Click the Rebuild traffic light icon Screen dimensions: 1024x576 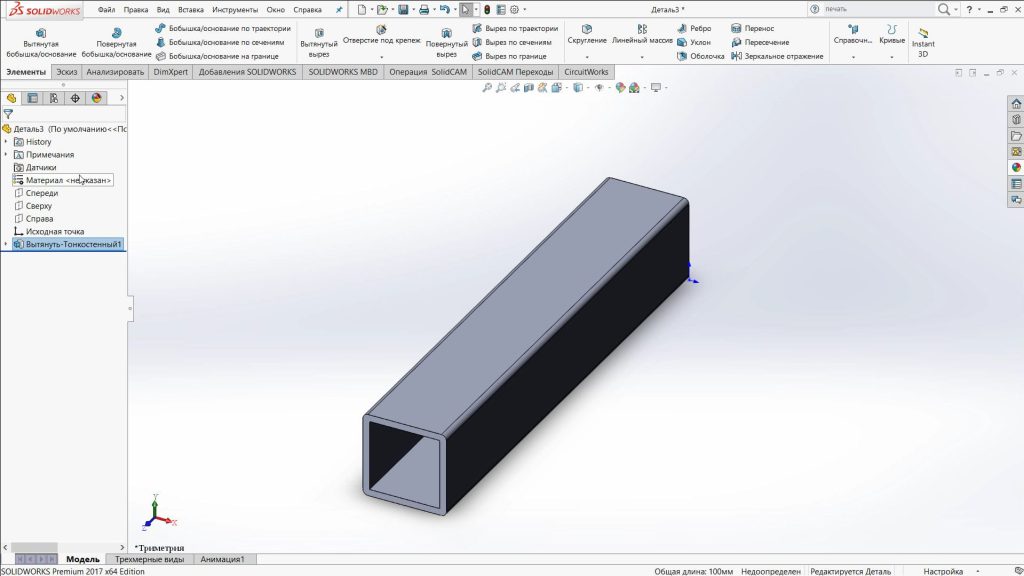coord(487,10)
